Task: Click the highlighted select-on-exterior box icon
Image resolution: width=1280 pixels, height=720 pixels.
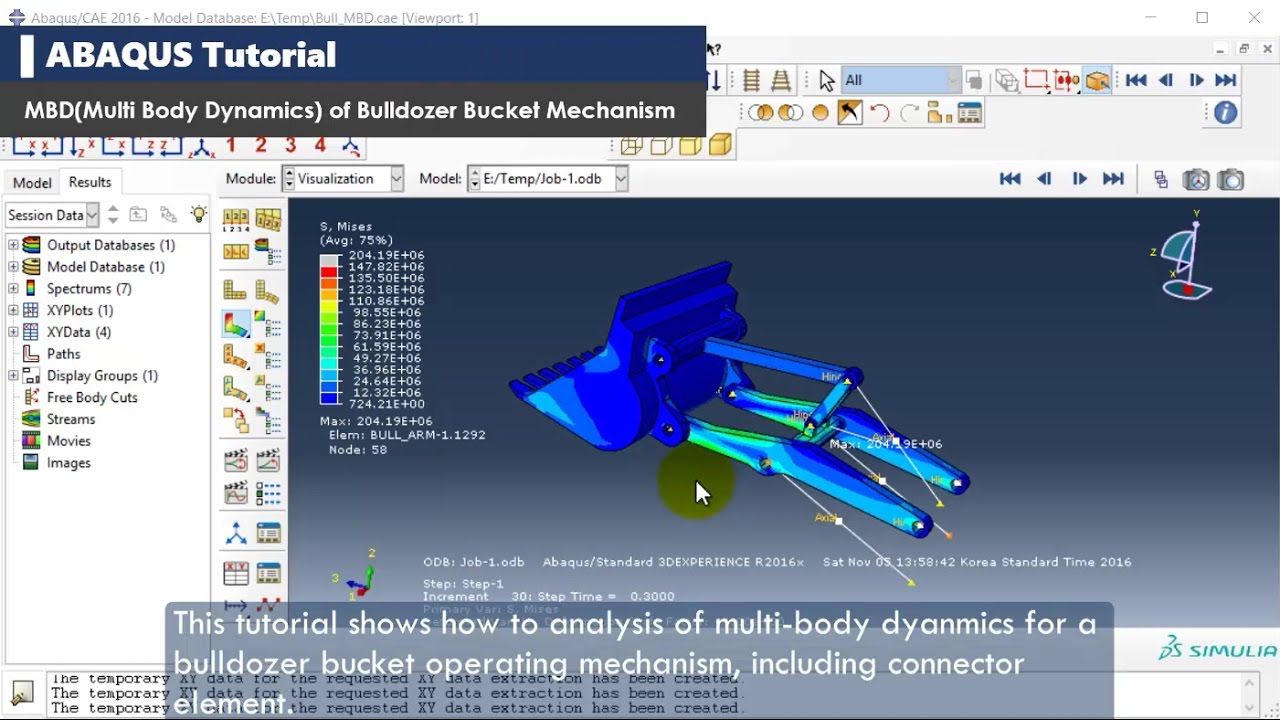Action: (x=1097, y=80)
